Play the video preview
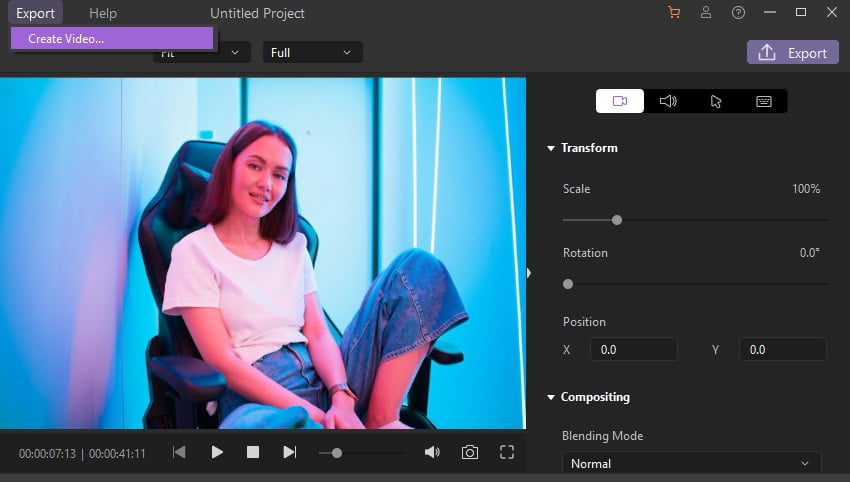 click(x=217, y=452)
